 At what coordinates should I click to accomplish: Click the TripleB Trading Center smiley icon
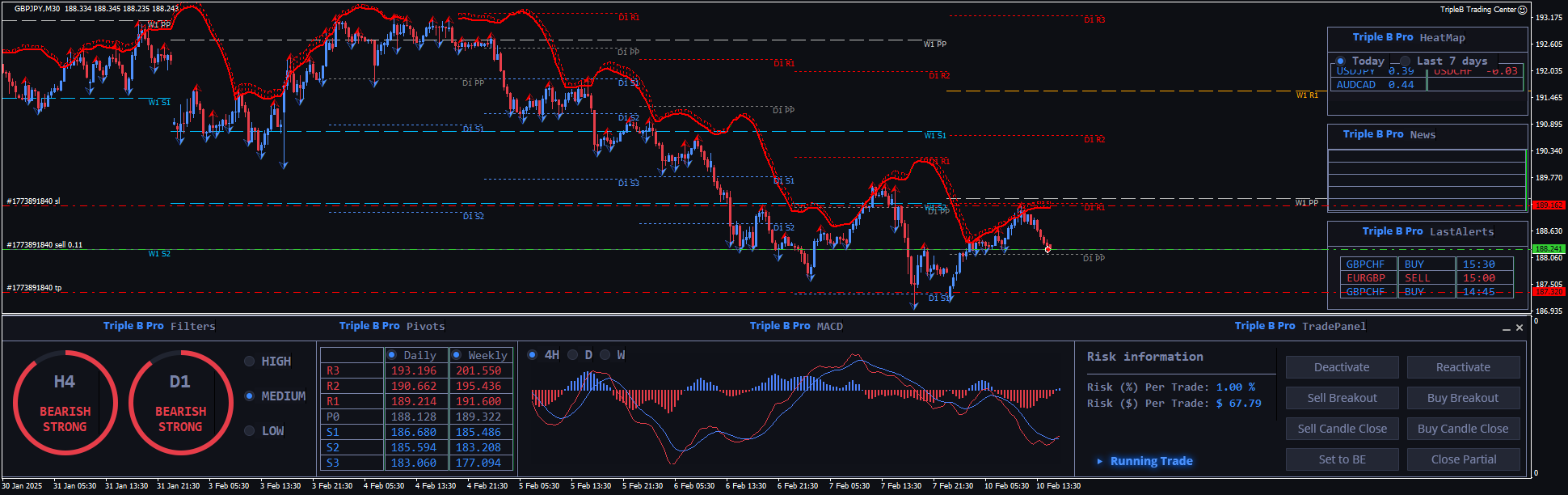click(x=1522, y=10)
